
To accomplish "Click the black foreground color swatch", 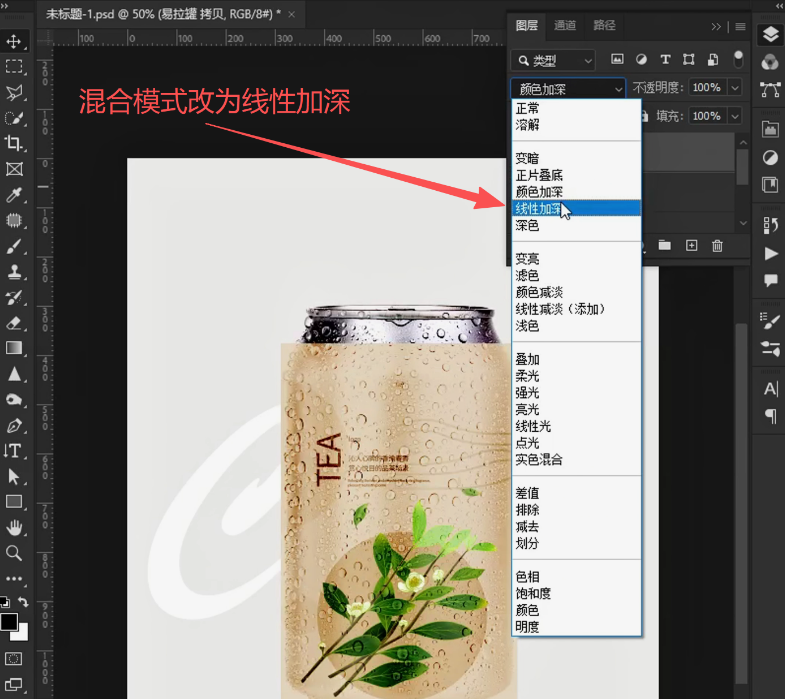I will (8, 621).
